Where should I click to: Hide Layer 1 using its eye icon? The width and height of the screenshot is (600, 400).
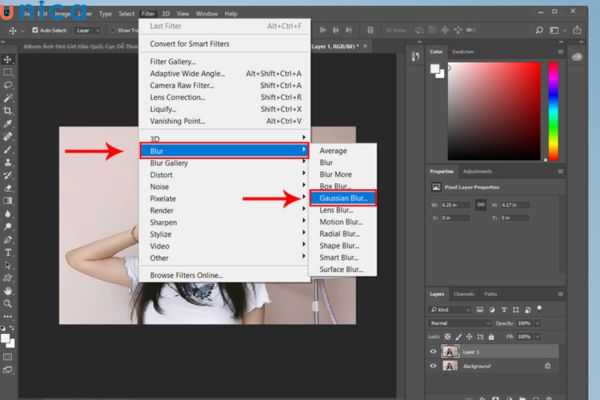[433, 352]
